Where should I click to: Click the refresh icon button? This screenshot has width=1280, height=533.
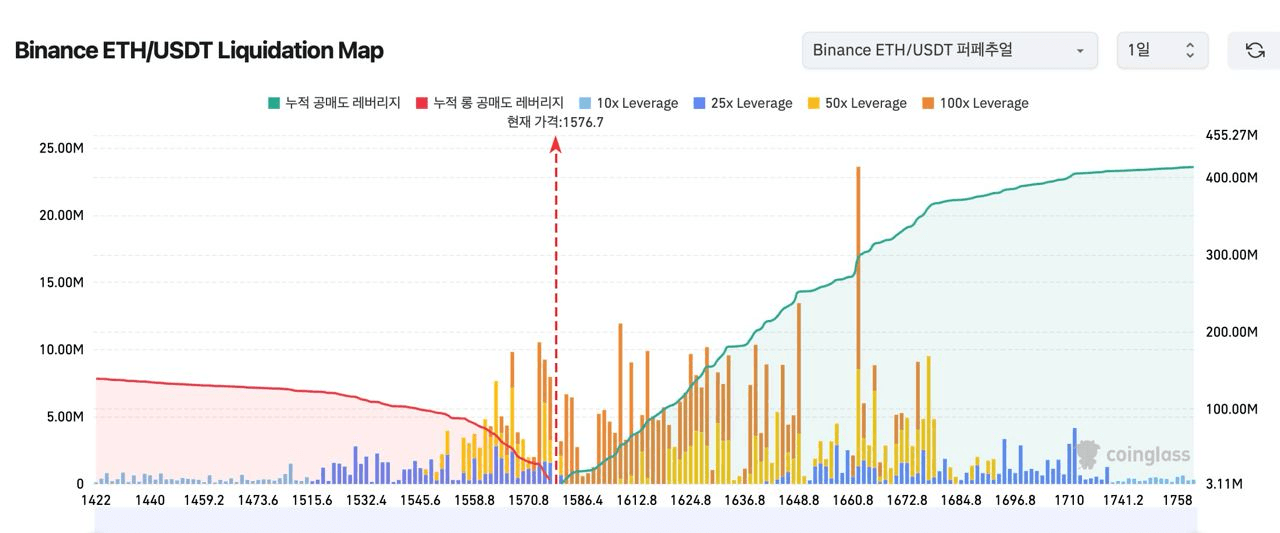tap(1254, 50)
